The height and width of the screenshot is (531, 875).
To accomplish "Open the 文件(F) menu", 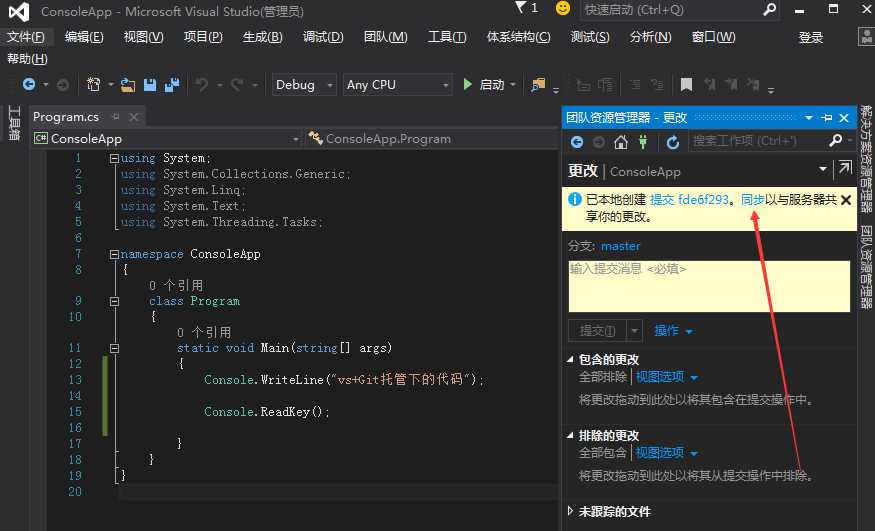I will [x=26, y=37].
